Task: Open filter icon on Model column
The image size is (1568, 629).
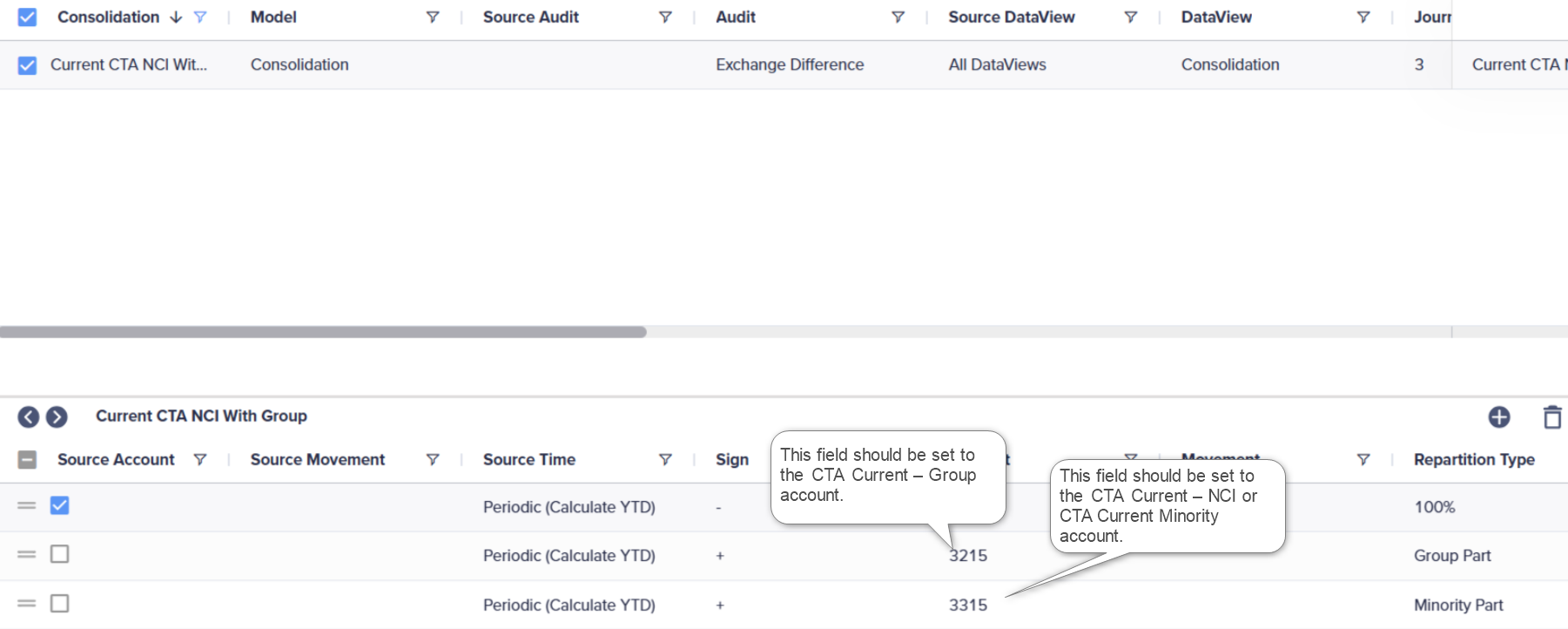Action: (433, 17)
